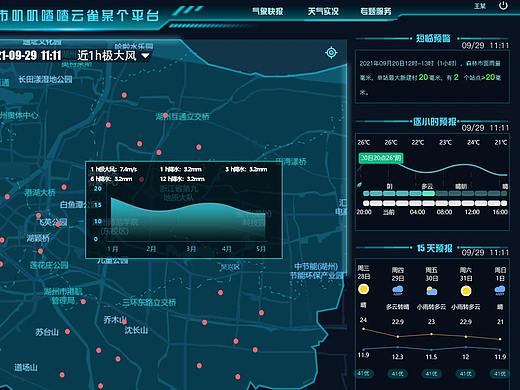Click the 15天预报 panel title

click(435, 248)
